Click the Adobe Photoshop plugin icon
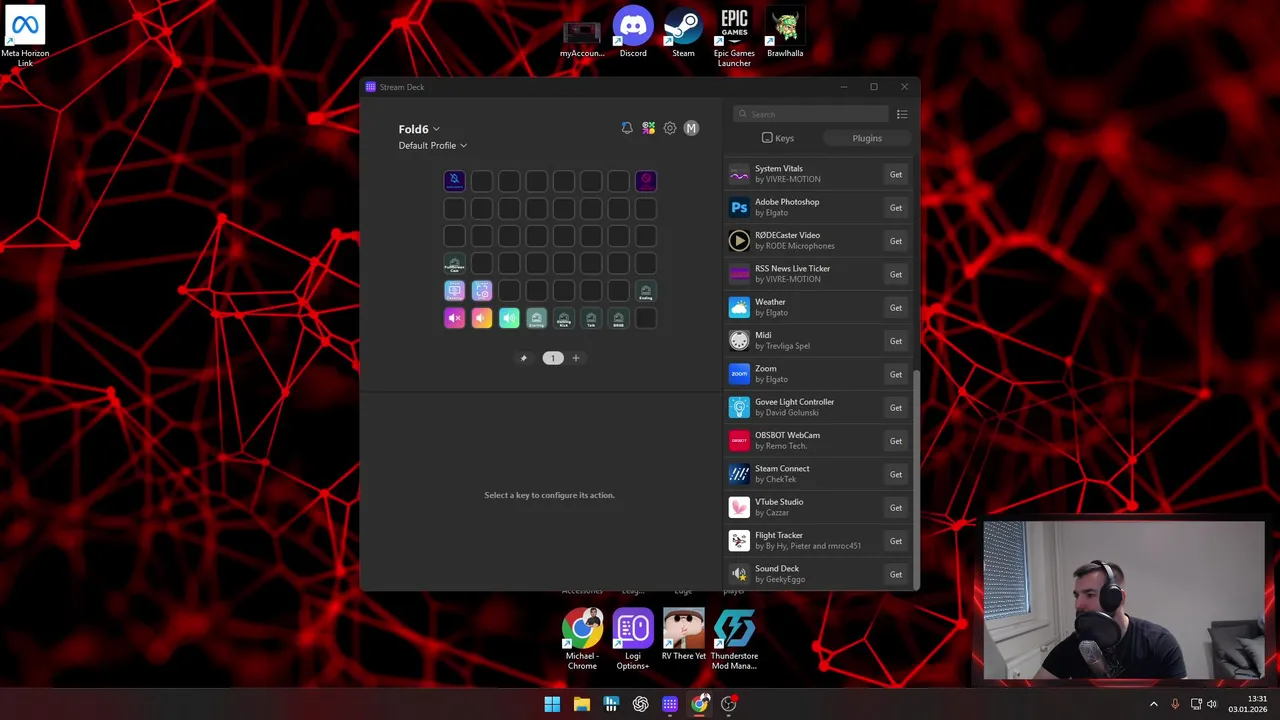This screenshot has width=1280, height=720. pyautogui.click(x=739, y=208)
